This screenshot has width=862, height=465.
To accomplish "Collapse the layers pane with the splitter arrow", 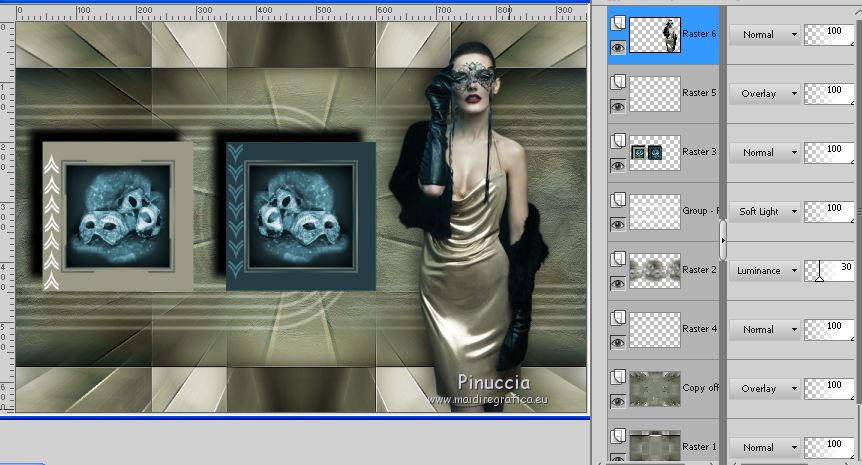I will tap(723, 240).
